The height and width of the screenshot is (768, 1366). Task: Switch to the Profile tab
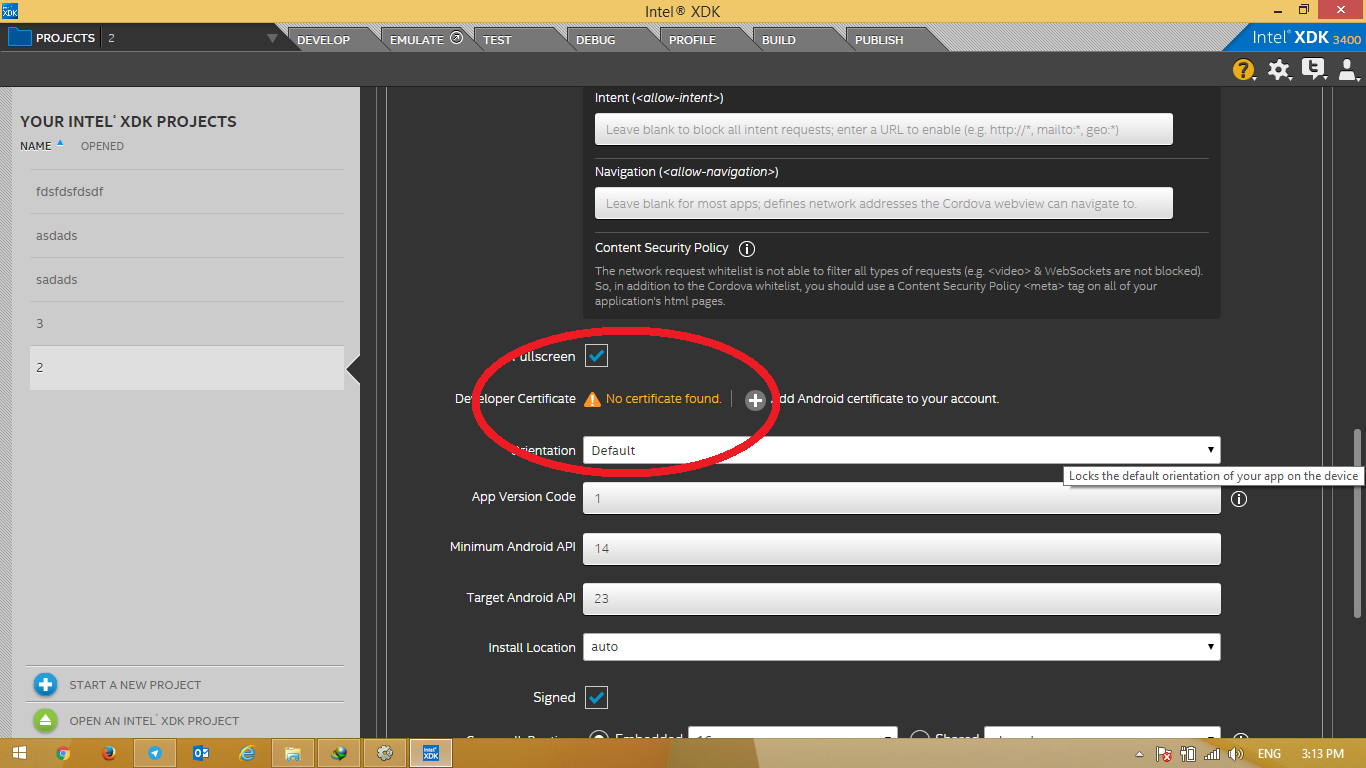click(x=692, y=40)
